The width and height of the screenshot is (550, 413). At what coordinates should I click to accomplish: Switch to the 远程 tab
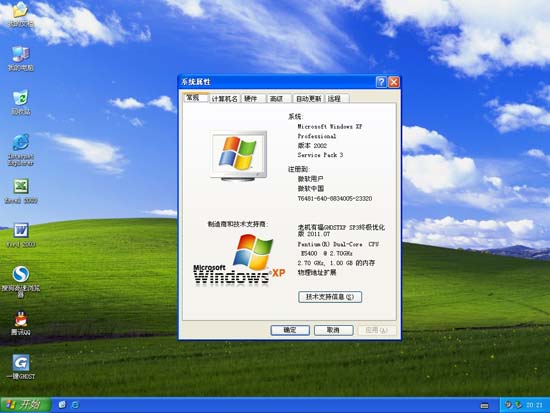pos(337,99)
